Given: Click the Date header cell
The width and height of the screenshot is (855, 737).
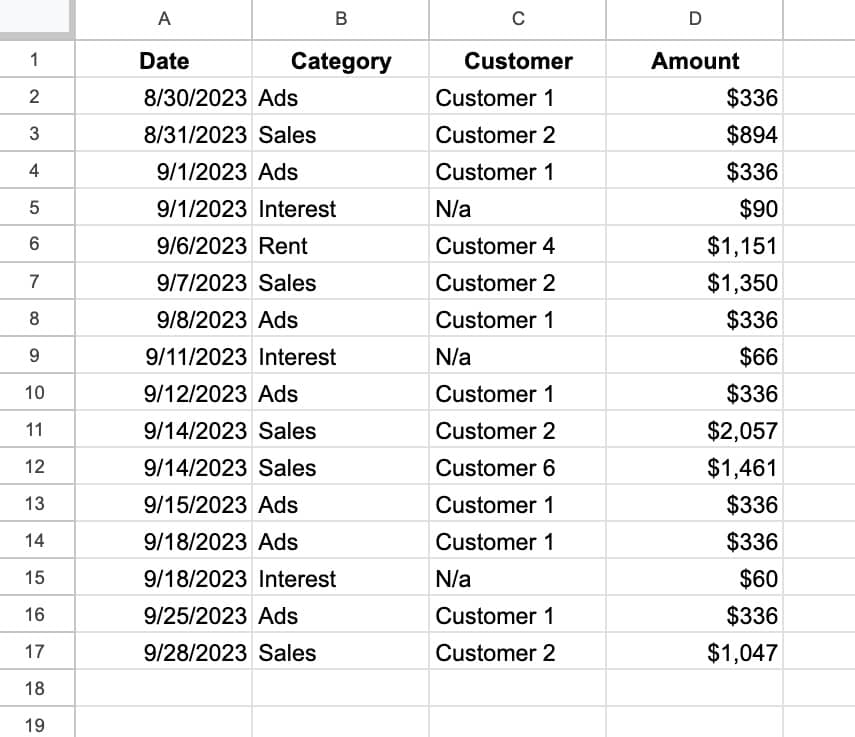Looking at the screenshot, I should [x=164, y=61].
